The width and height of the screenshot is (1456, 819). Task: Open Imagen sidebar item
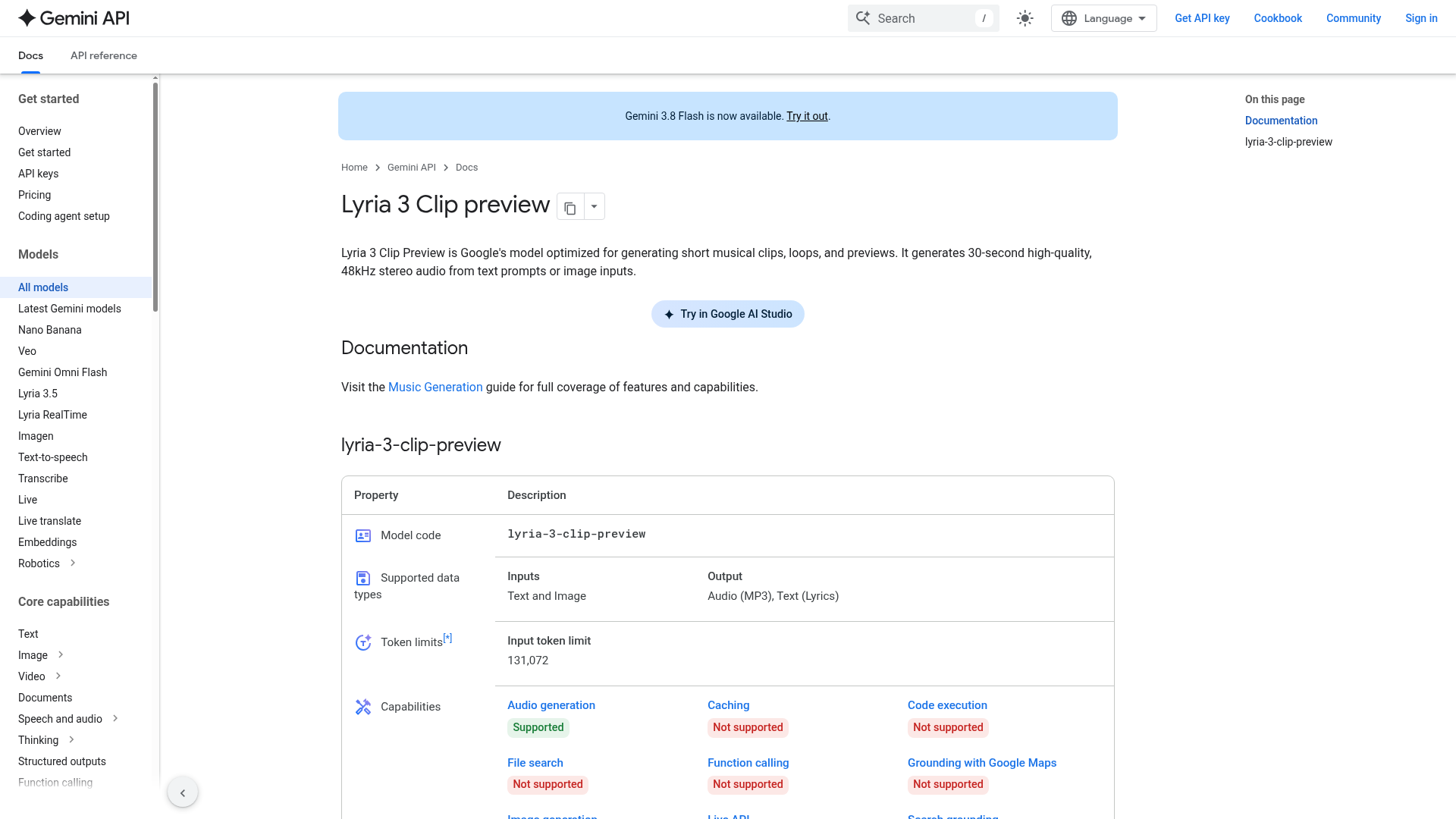pyautogui.click(x=36, y=436)
